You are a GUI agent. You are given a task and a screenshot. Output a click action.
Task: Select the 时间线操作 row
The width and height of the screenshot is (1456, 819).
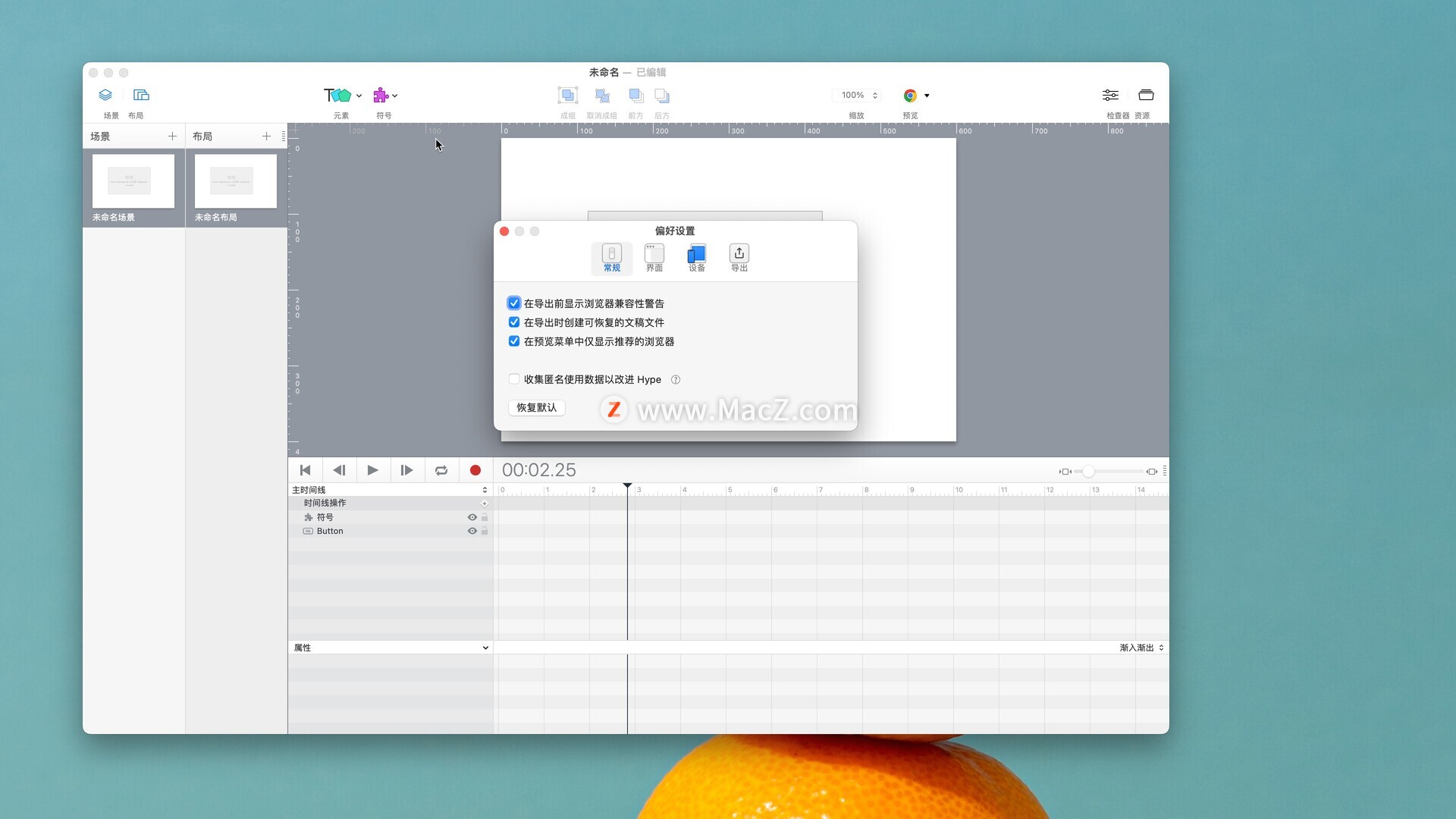pyautogui.click(x=391, y=504)
